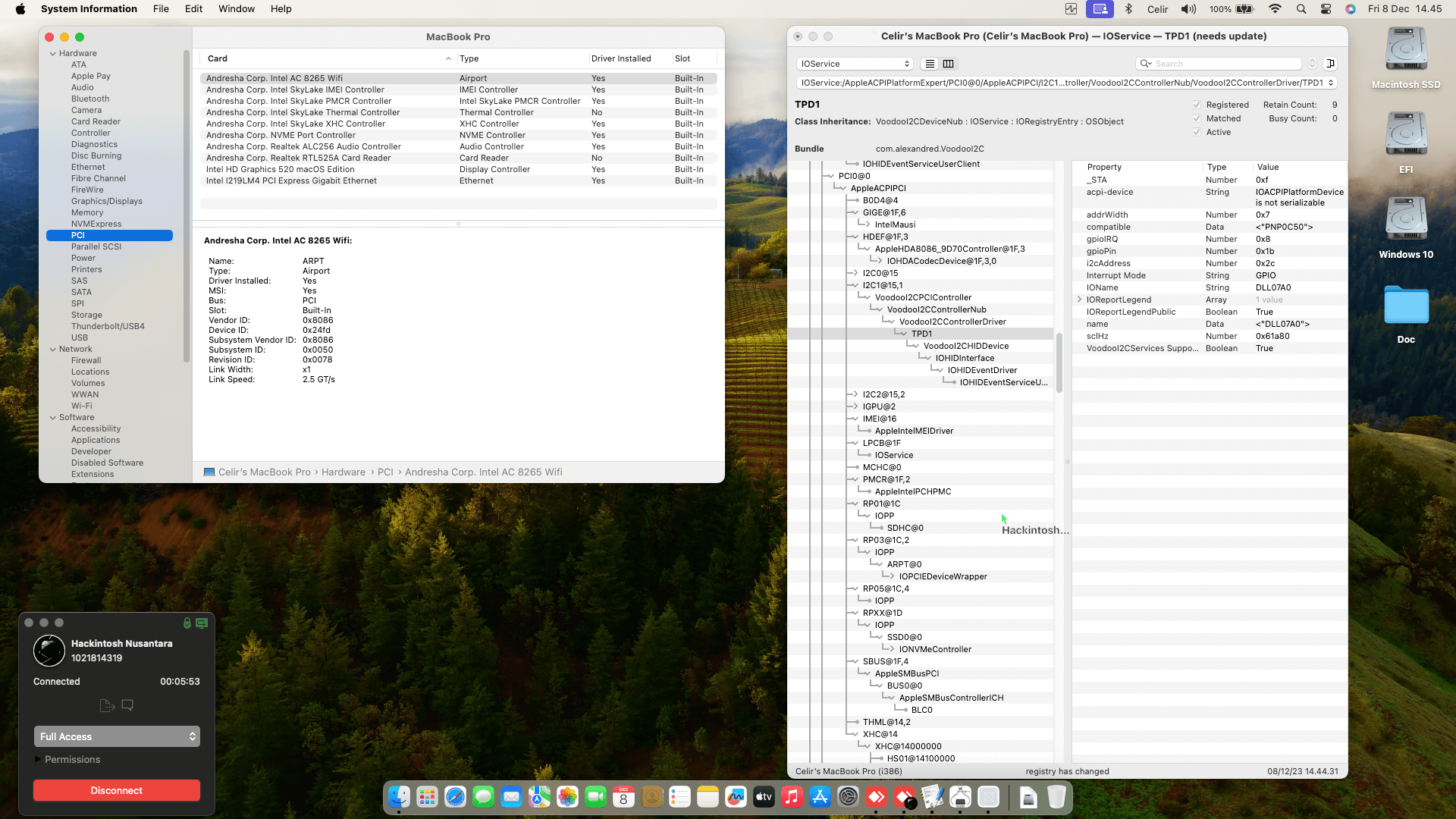Open Safari from the Dock
The width and height of the screenshot is (1456, 819).
(455, 797)
